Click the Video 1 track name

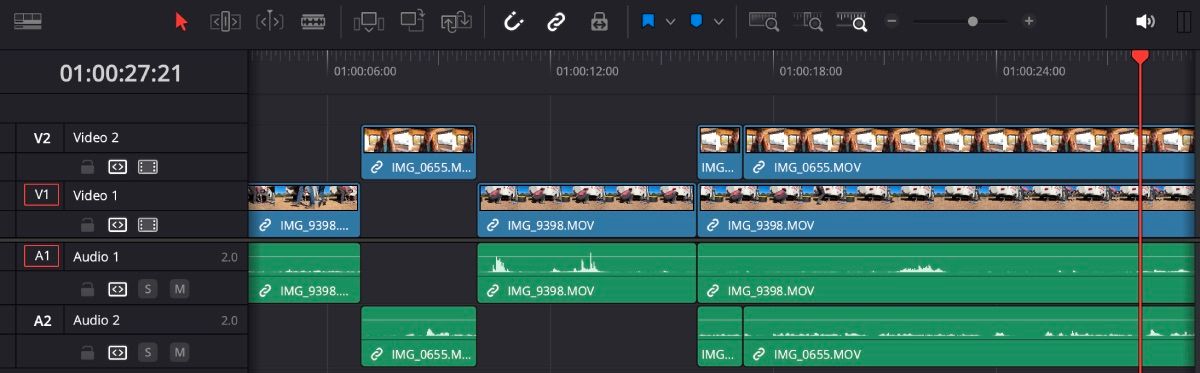coord(95,195)
